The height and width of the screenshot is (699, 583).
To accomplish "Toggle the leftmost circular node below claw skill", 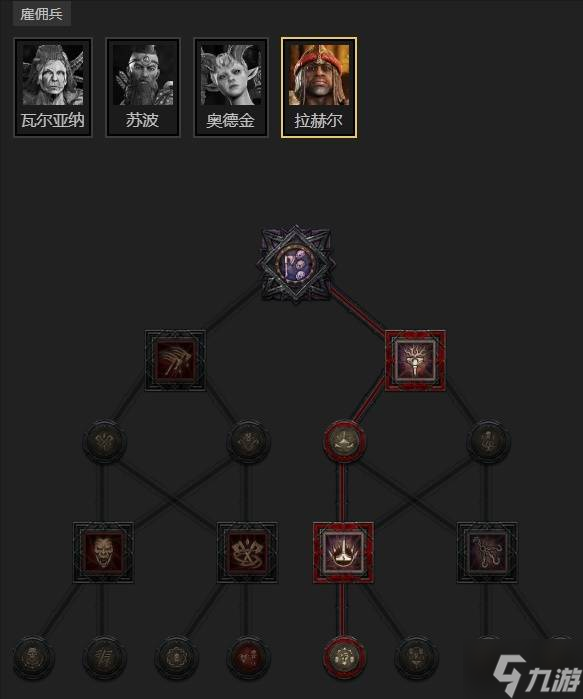I will pyautogui.click(x=104, y=441).
